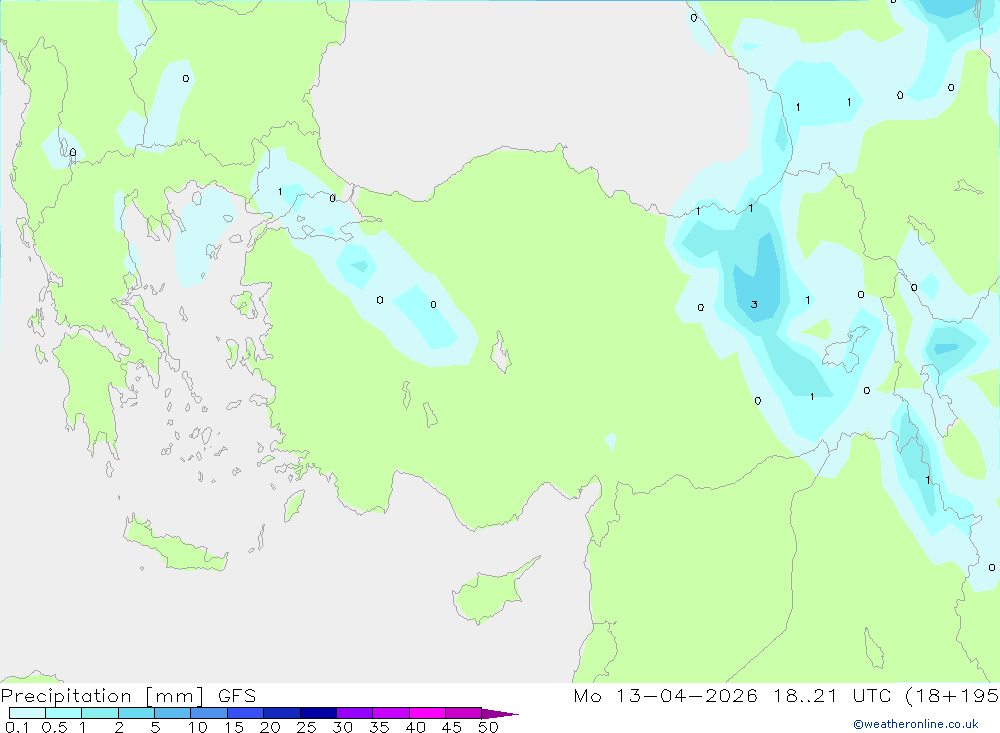
Task: Click the "0.1" legend scale label
Action: tap(17, 727)
